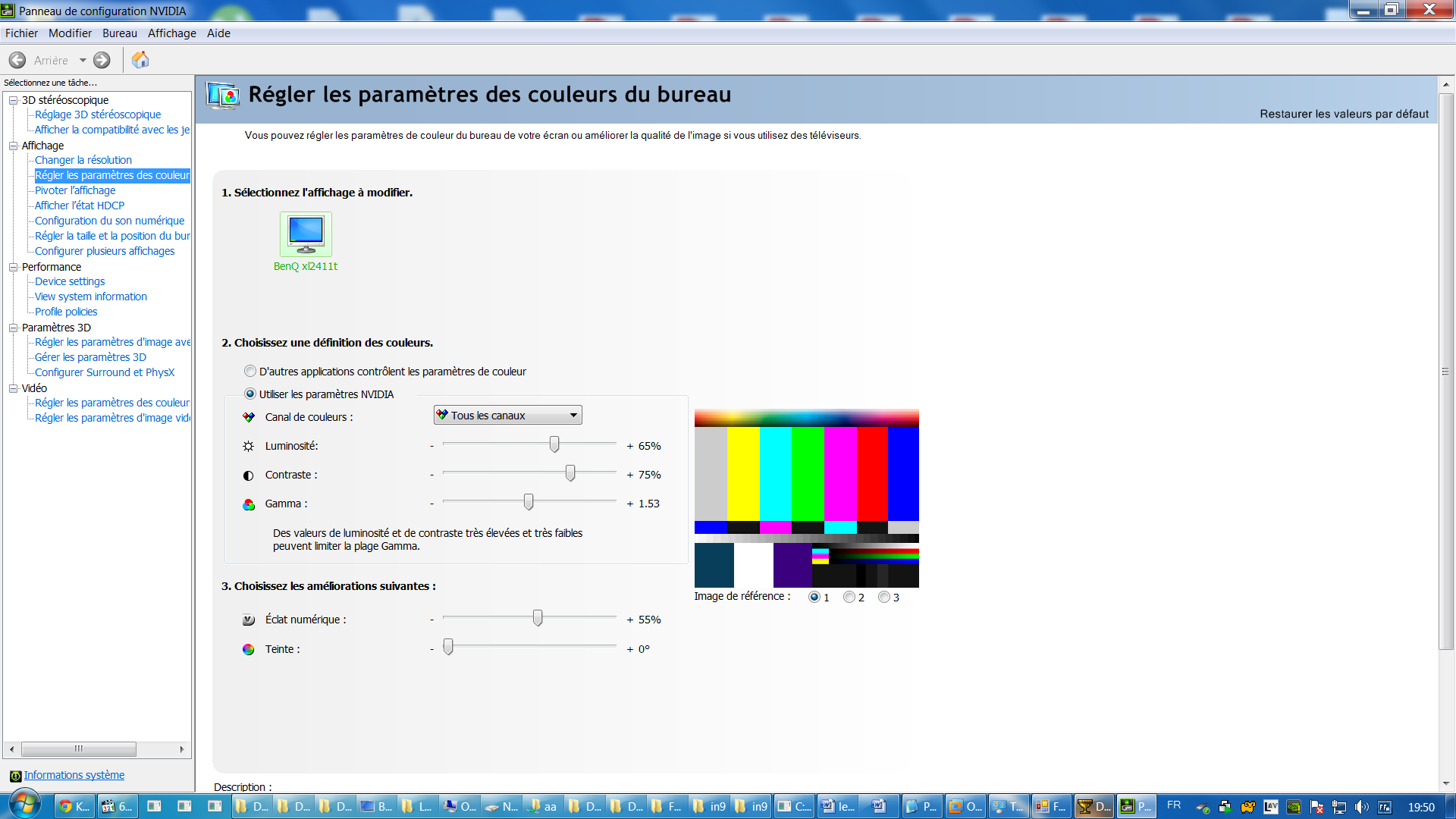Open Windows Start orb
The image size is (1456, 819).
tap(24, 805)
